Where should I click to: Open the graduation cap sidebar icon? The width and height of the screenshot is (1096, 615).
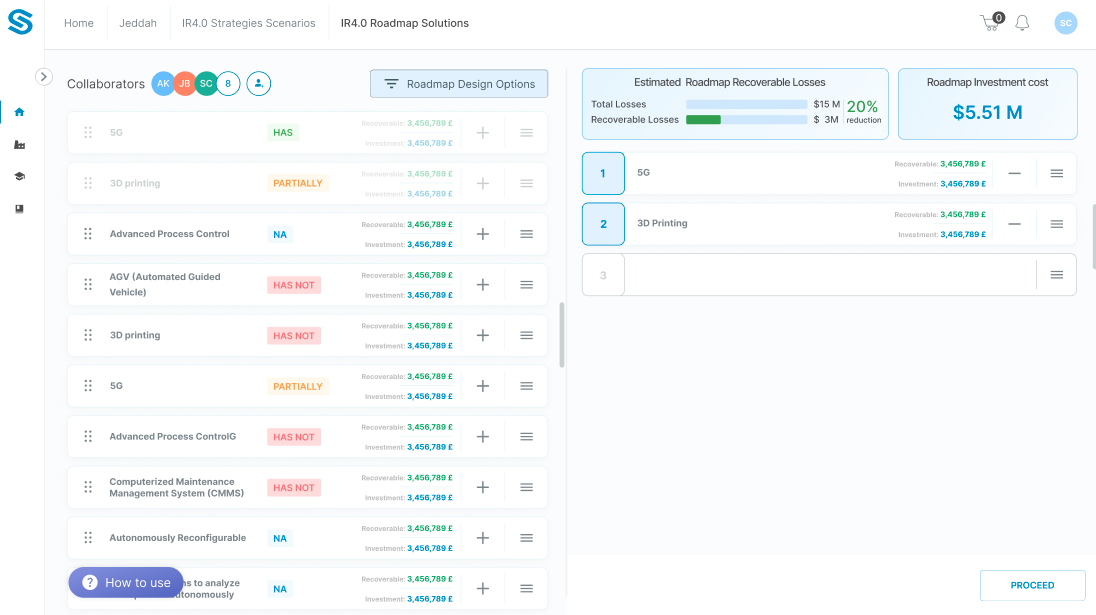click(x=19, y=176)
